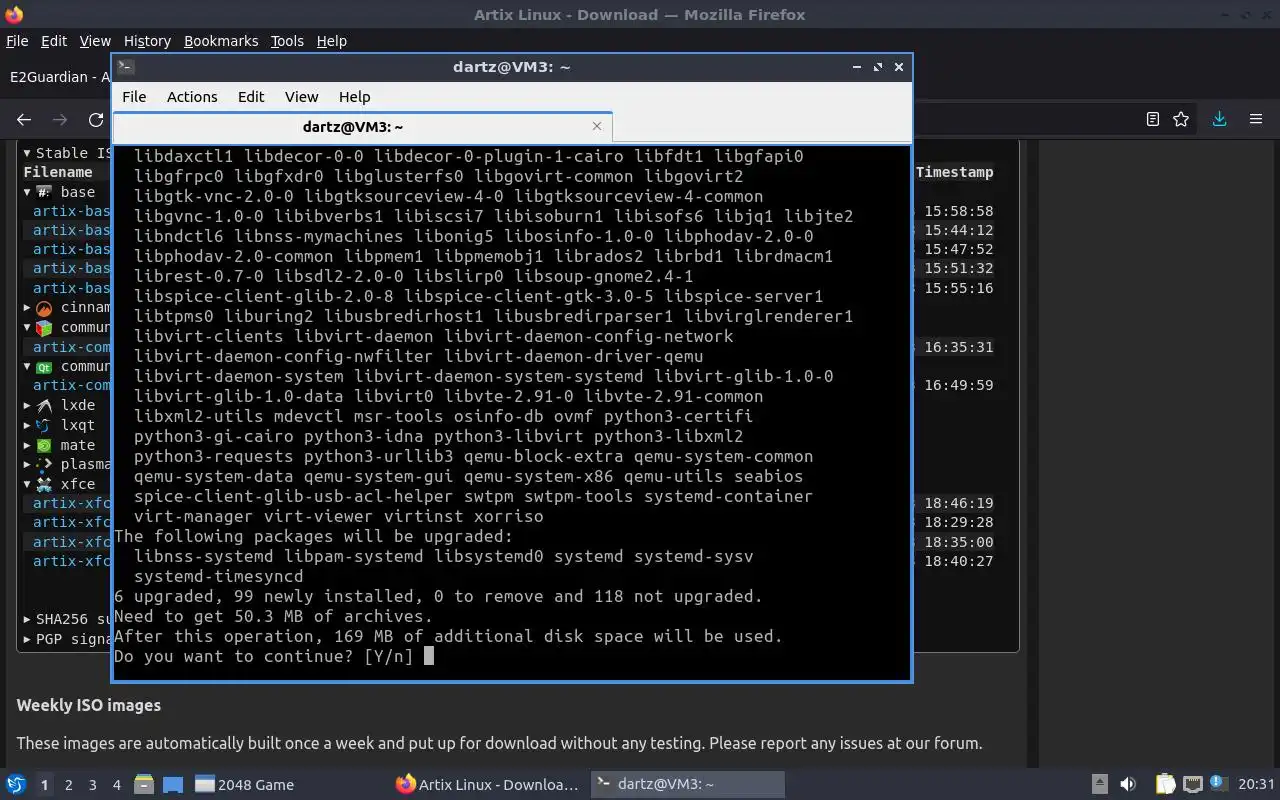The width and height of the screenshot is (1280, 800).
Task: Select the E2Guardian Firefox tab
Action: (x=60, y=77)
